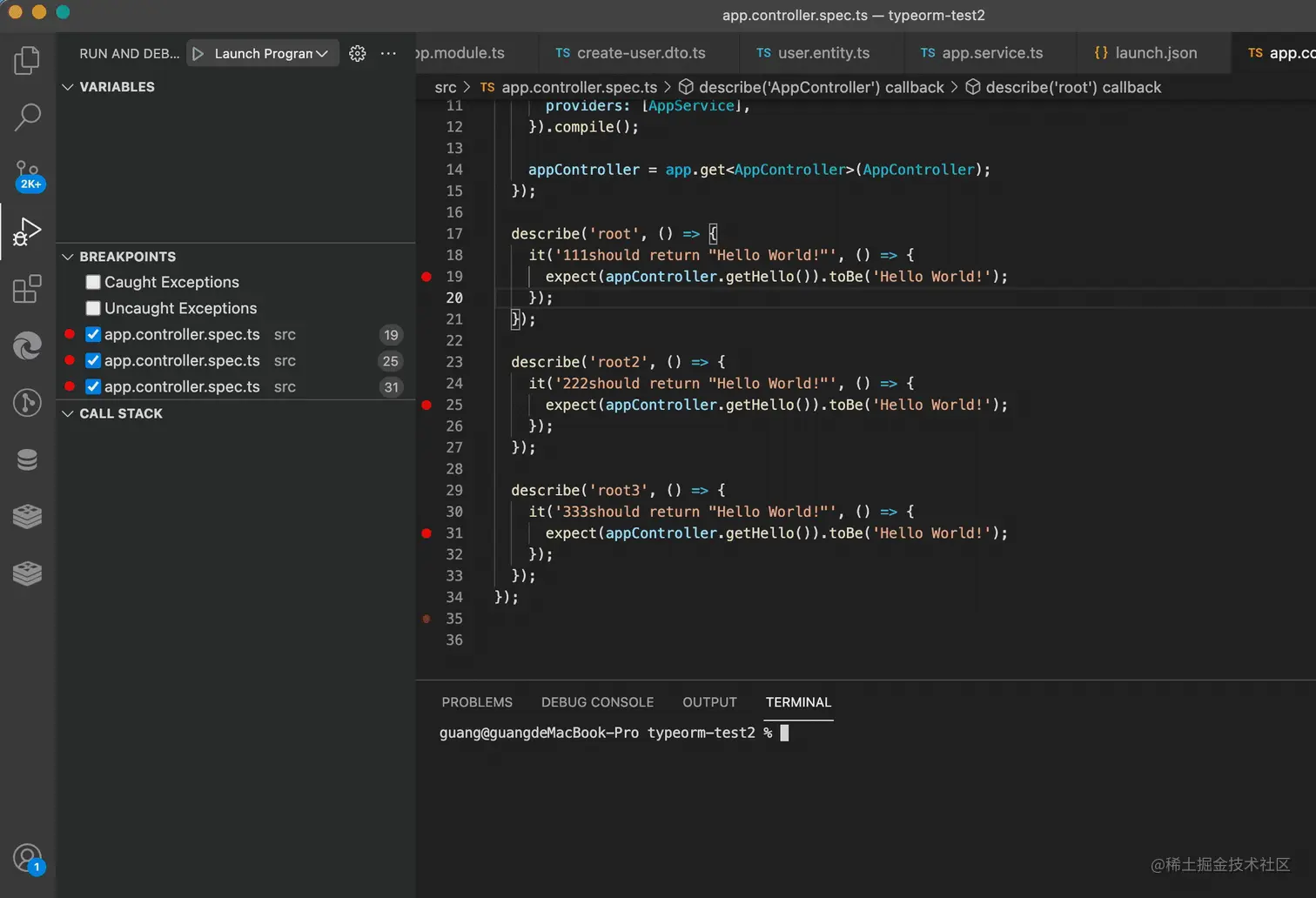Enable the Caught Exceptions checkbox
The height and width of the screenshot is (898, 1316).
[x=93, y=282]
